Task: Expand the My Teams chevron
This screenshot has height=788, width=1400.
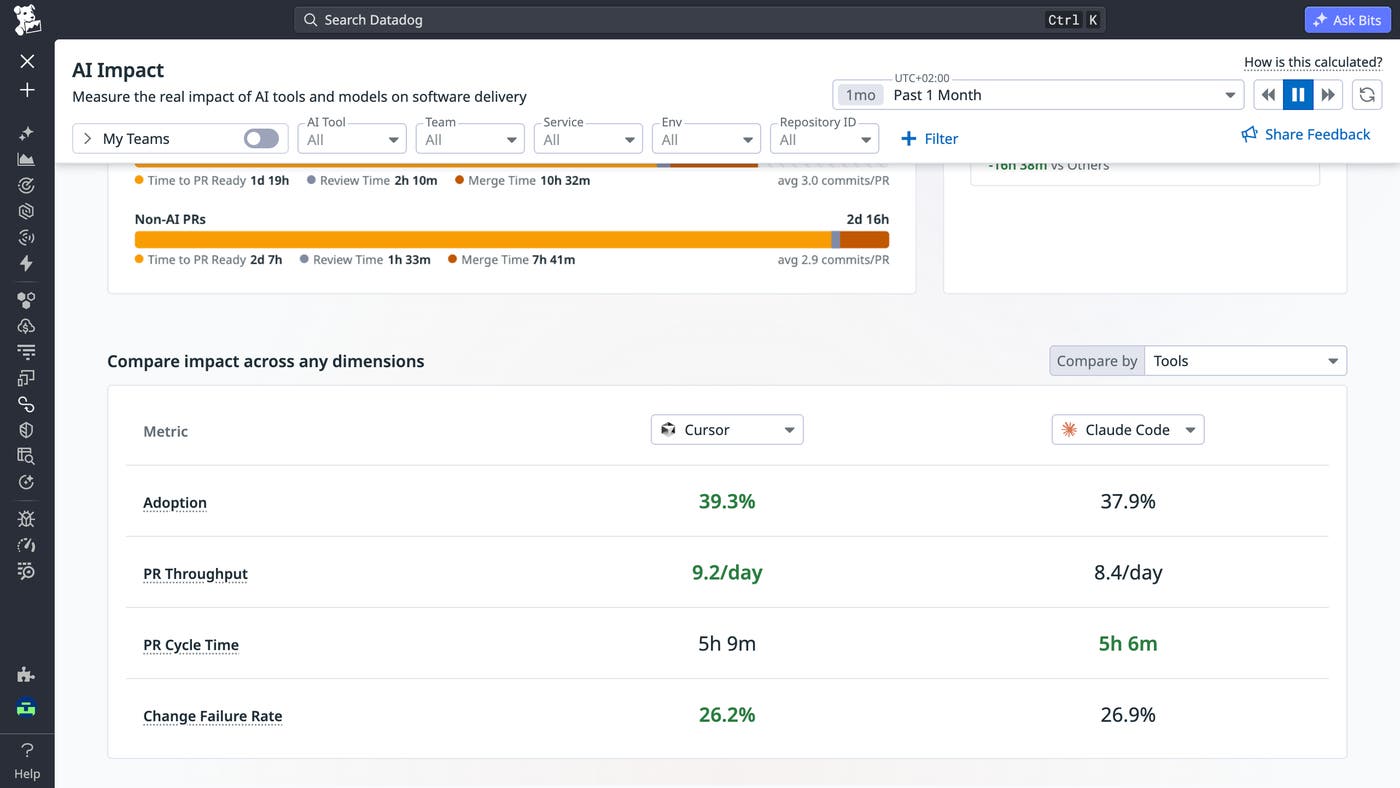Action: (87, 139)
